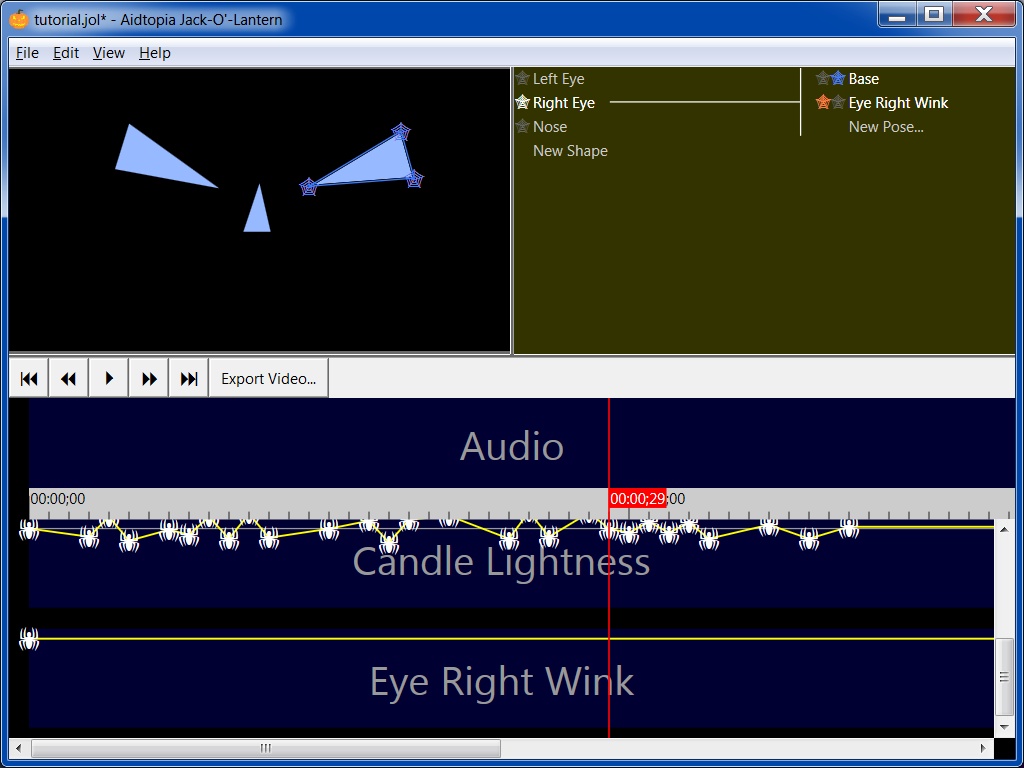The height and width of the screenshot is (768, 1024).
Task: Toggle the gray web icon beside Base
Action: click(823, 79)
